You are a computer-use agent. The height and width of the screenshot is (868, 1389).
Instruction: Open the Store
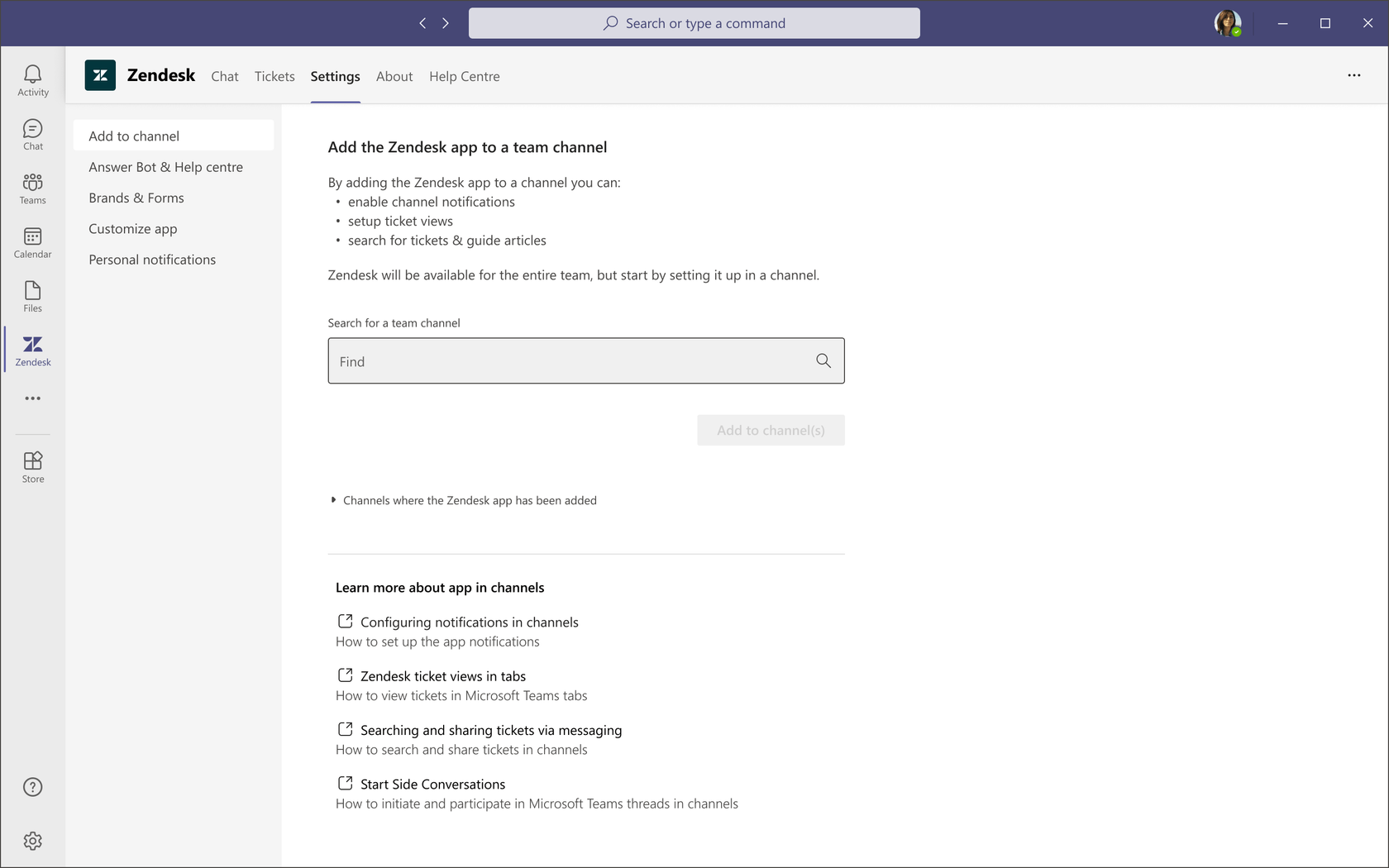click(32, 465)
